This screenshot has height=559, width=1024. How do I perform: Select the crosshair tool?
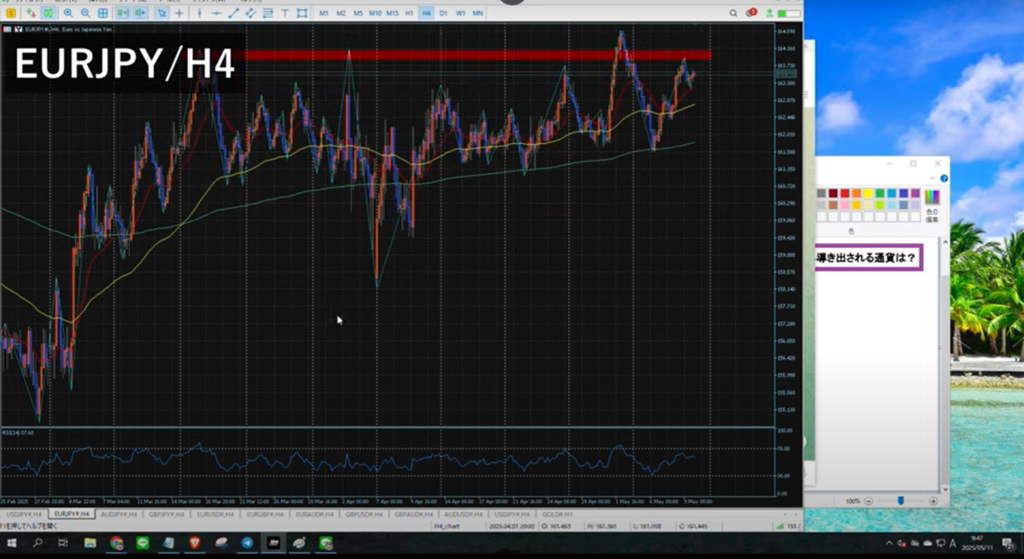(179, 13)
